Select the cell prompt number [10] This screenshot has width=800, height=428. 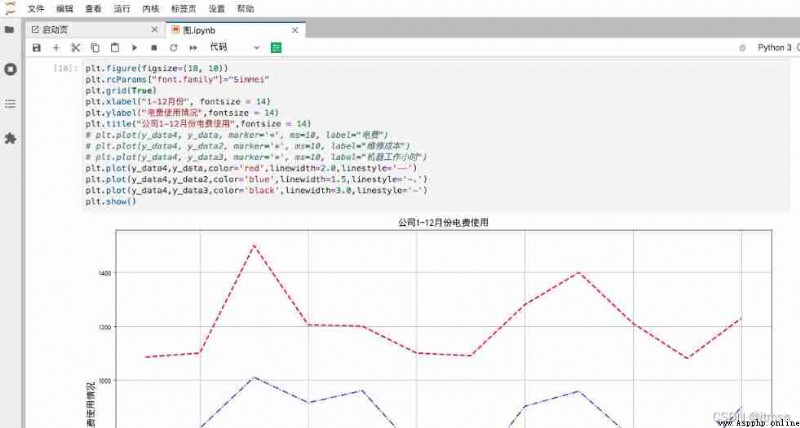65,68
